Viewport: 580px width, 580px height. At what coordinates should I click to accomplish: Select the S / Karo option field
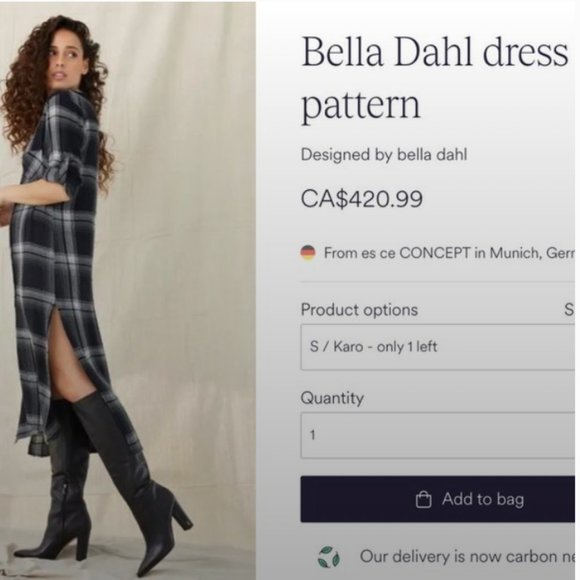[x=438, y=347]
